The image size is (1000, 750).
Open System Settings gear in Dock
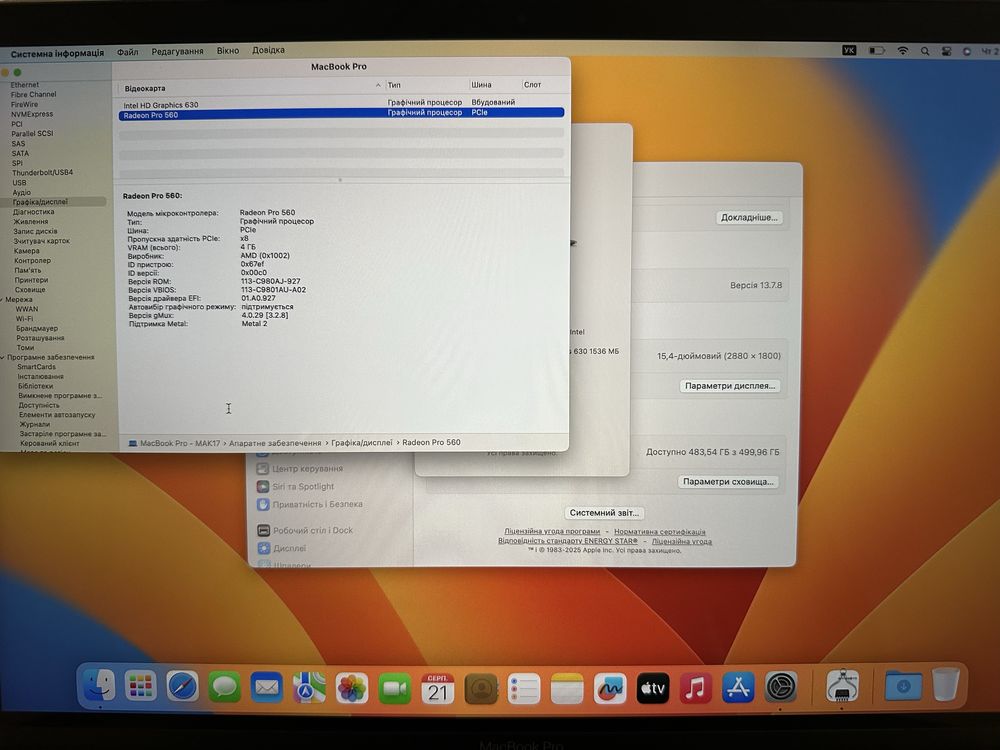click(781, 688)
